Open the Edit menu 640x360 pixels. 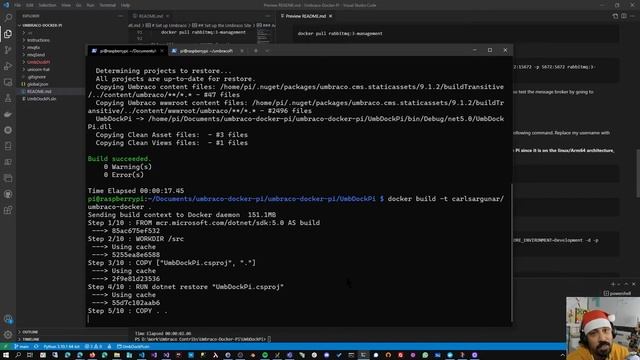(x=30, y=5)
